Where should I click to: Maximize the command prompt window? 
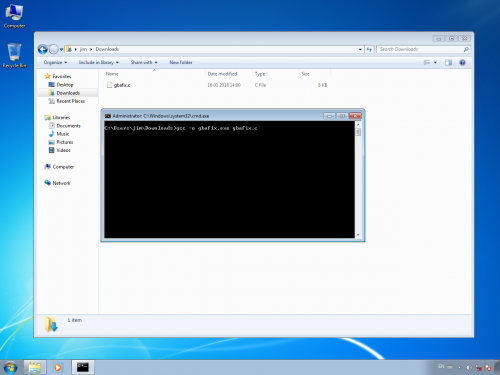point(342,116)
